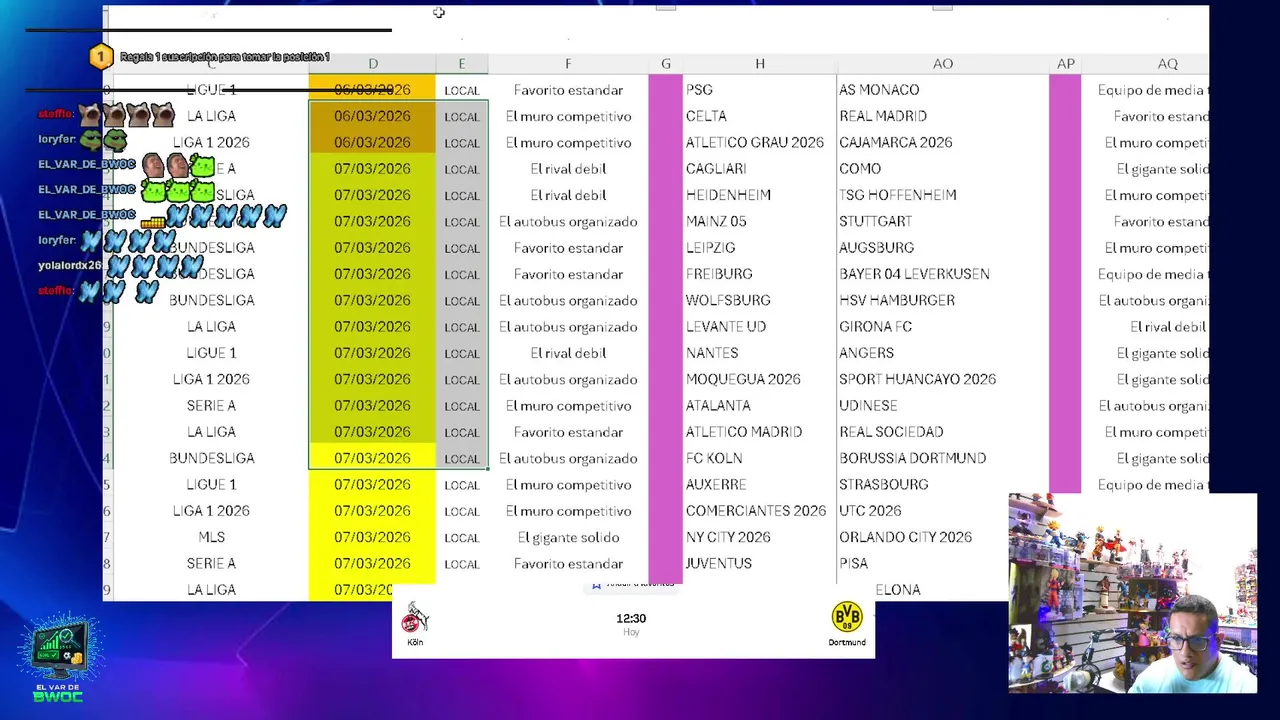Viewport: 1280px width, 720px height.
Task: Select ATLETICO MADRID cell
Action: 760,432
